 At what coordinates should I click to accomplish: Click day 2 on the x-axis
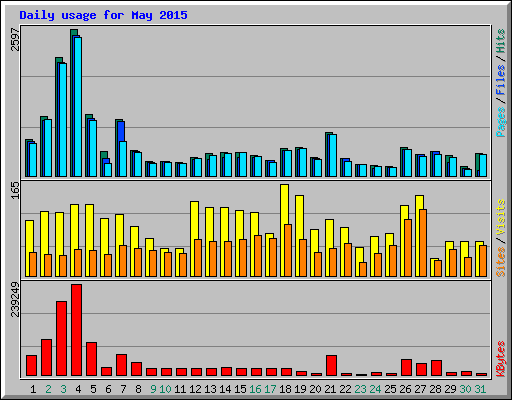[x=48, y=389]
